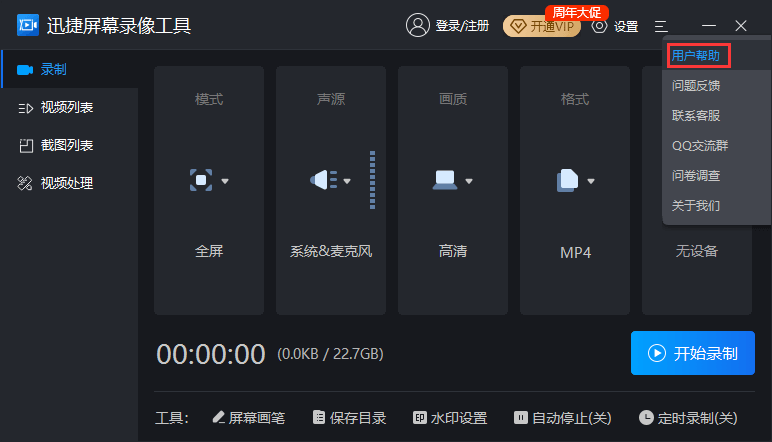Choose 问题反馈 in the dropdown menu
Screen dimensions: 772x442
pyautogui.click(x=696, y=86)
